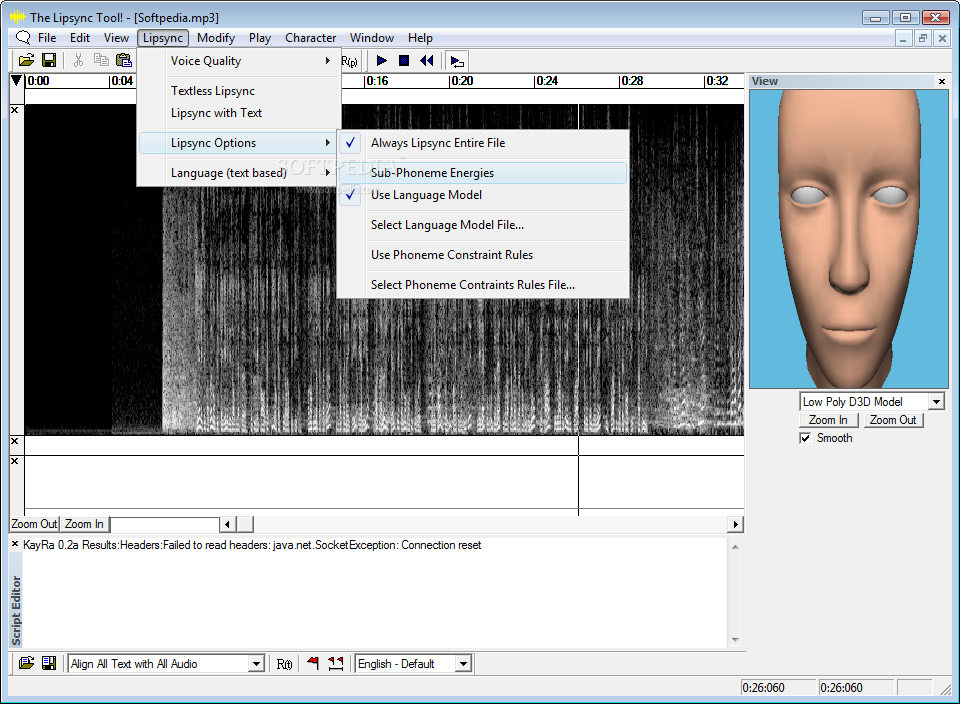Image resolution: width=960 pixels, height=704 pixels.
Task: Expand the Lipsync Options submenu
Action: (x=238, y=143)
